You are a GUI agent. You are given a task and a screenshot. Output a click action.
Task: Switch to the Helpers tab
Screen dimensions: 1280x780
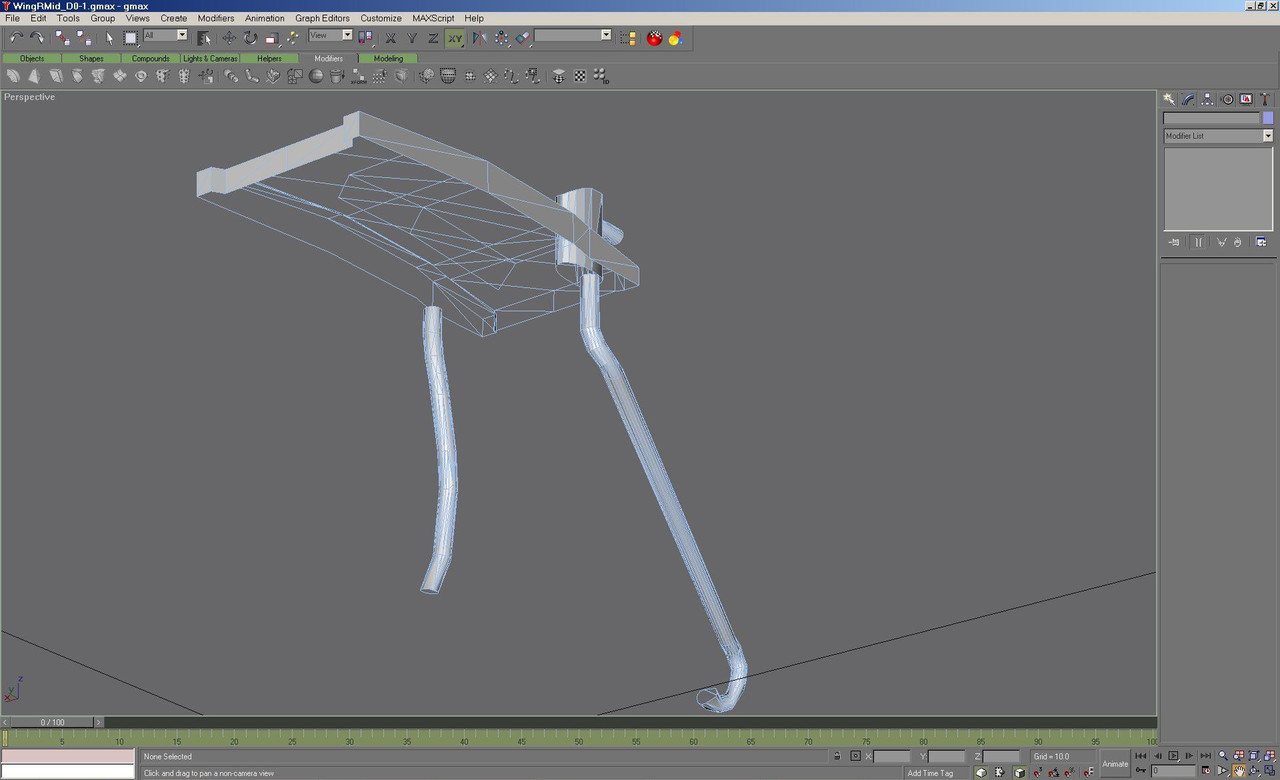[269, 58]
